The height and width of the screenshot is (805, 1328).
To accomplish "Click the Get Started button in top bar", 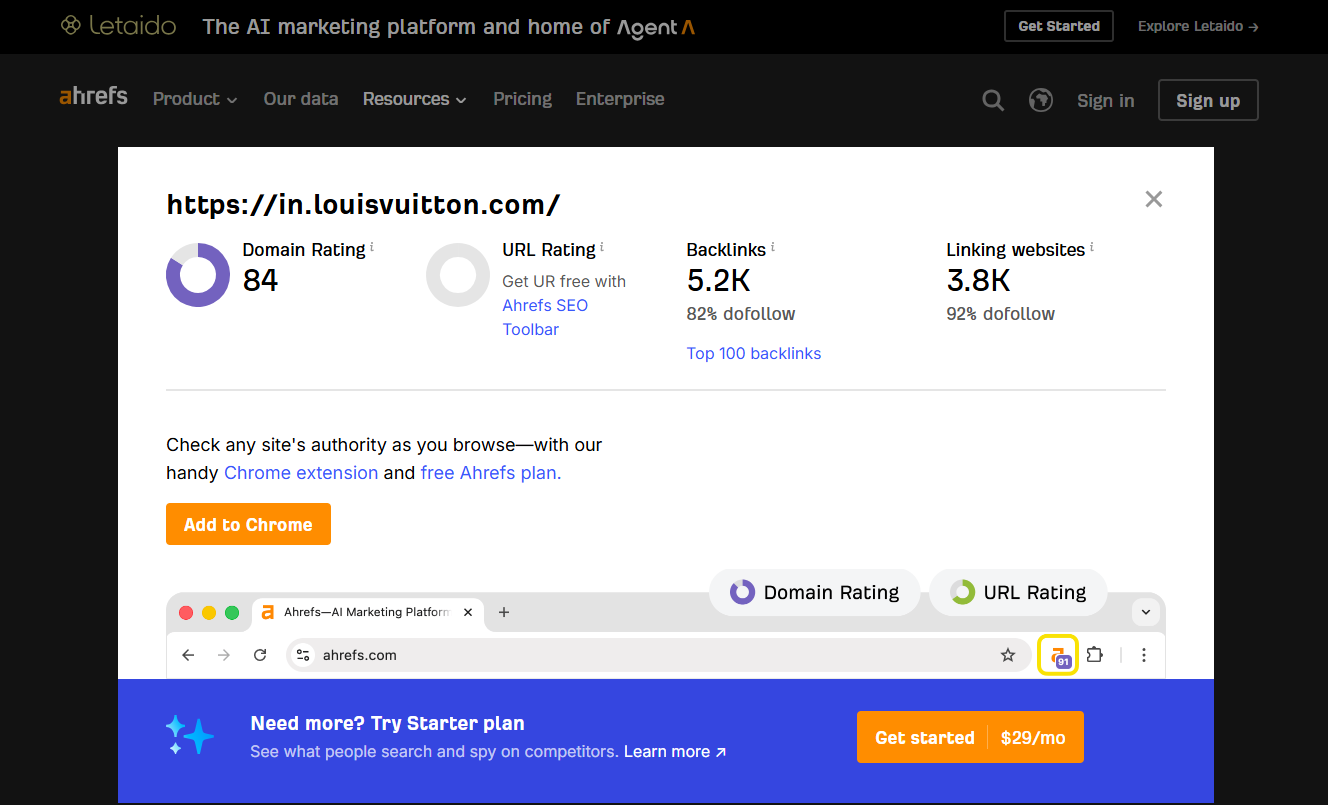I will 1059,26.
